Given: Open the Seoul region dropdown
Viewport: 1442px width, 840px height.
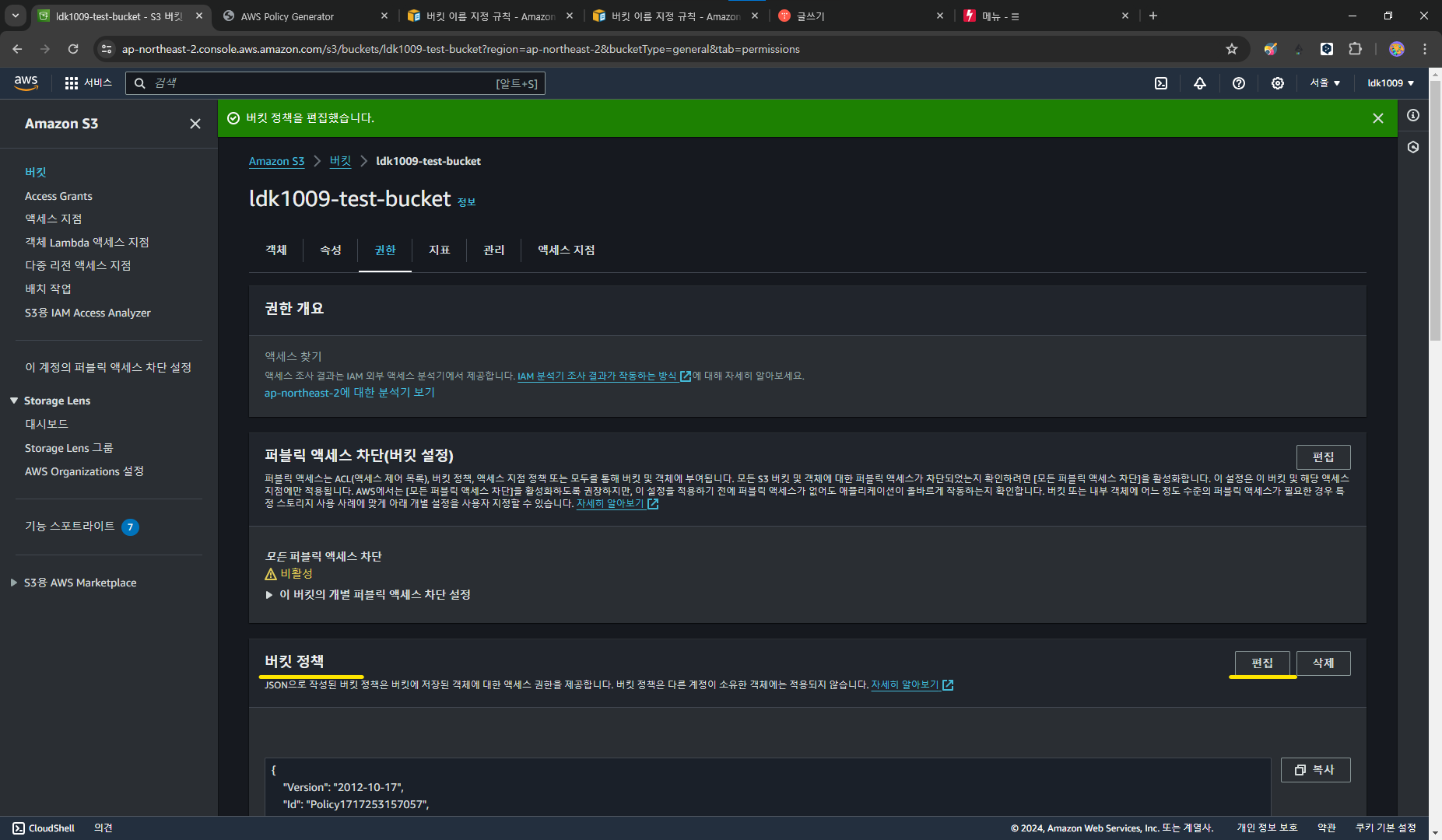Looking at the screenshot, I should click(x=1324, y=83).
